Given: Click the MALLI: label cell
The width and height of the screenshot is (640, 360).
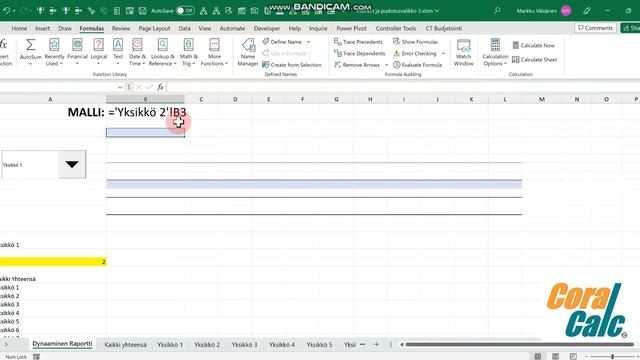Looking at the screenshot, I should tap(86, 112).
